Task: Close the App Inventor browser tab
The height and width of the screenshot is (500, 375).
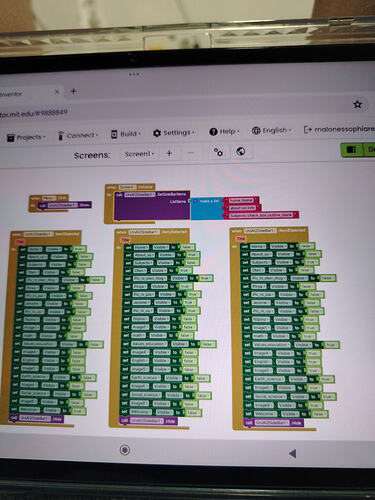Action: pyautogui.click(x=57, y=92)
